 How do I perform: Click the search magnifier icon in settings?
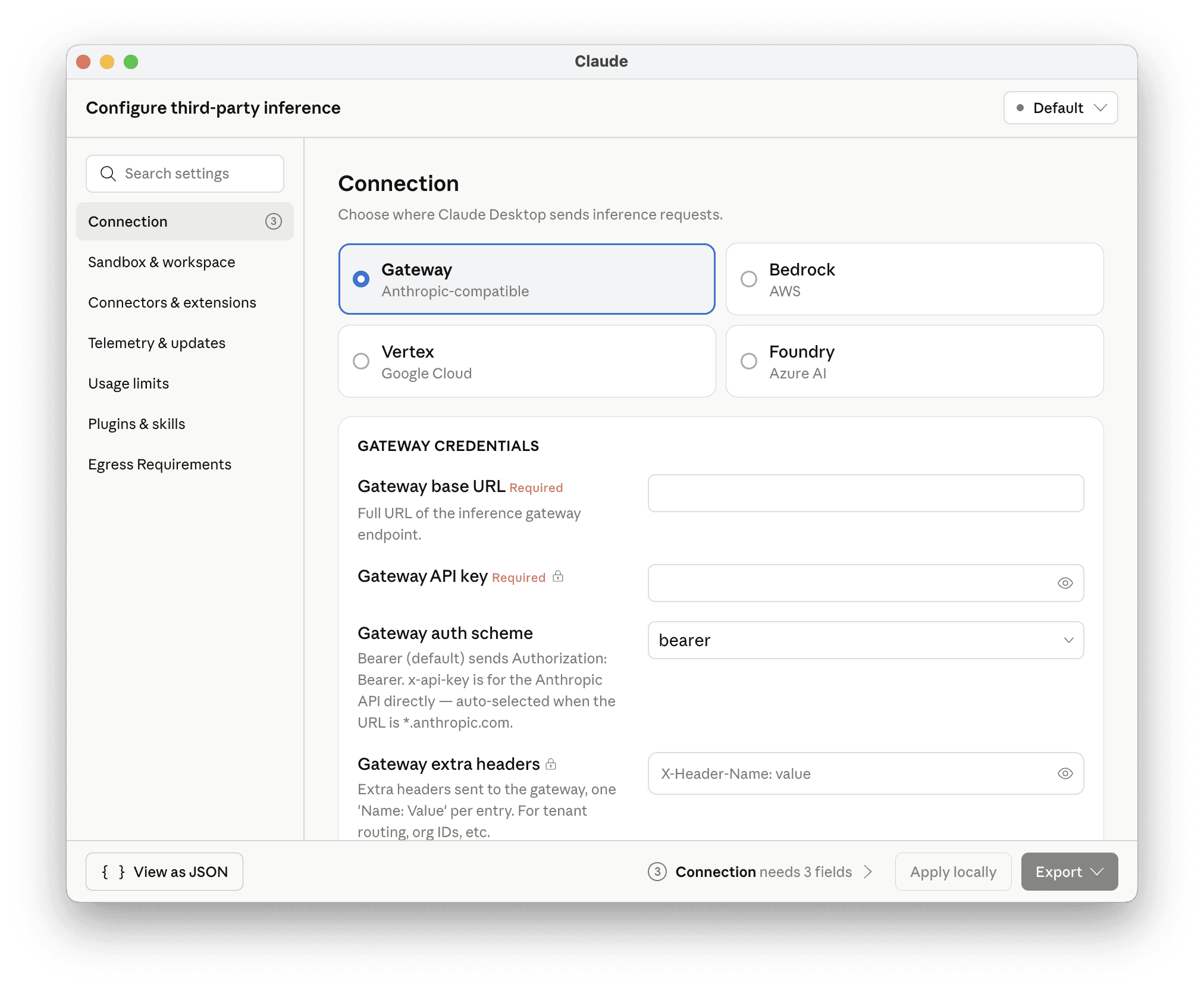pos(108,174)
